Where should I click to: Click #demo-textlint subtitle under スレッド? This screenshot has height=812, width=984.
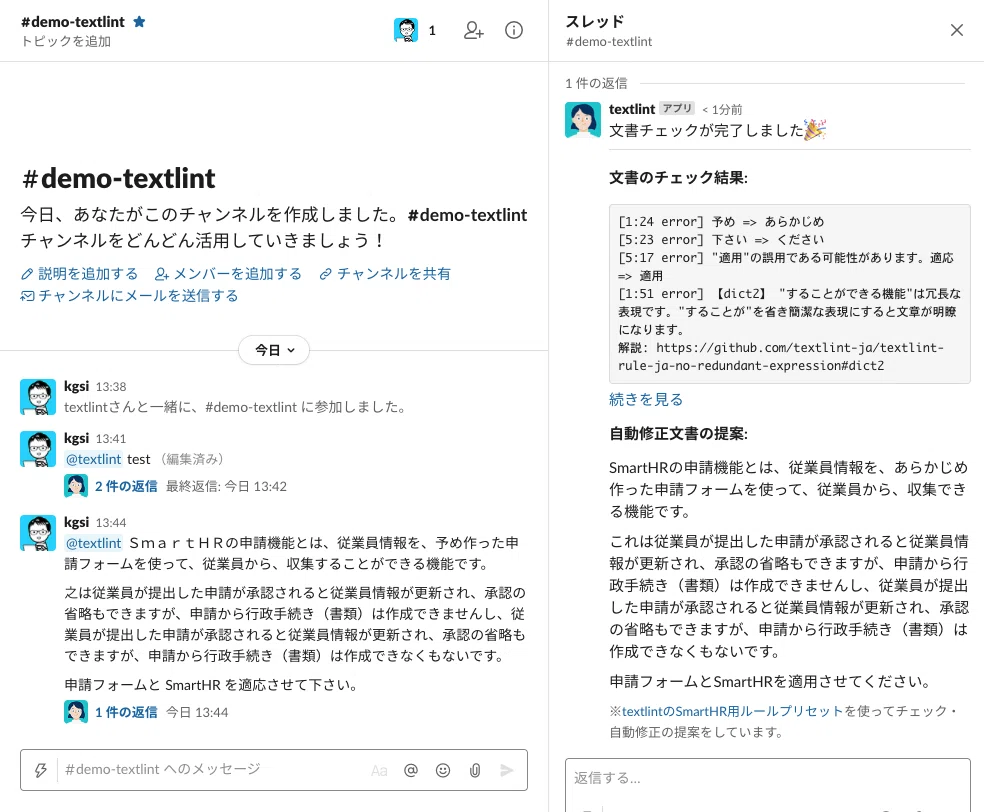pos(609,41)
